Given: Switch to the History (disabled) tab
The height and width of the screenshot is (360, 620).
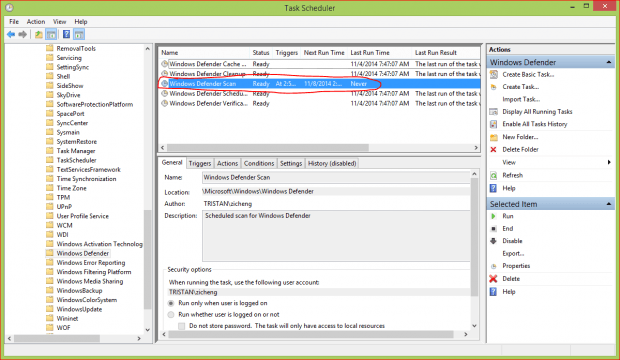Looking at the screenshot, I should (x=332, y=163).
